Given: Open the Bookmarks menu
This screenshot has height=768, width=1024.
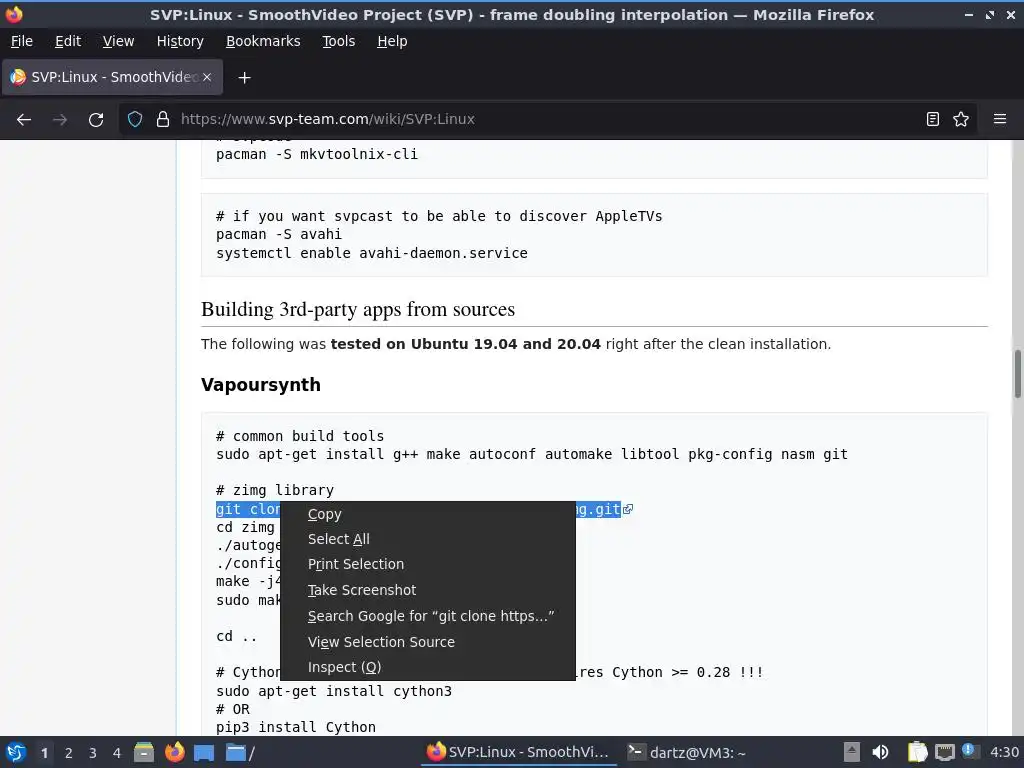Looking at the screenshot, I should (x=263, y=41).
